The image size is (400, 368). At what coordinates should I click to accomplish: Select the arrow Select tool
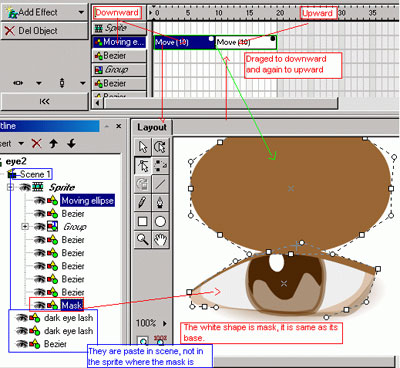143,147
